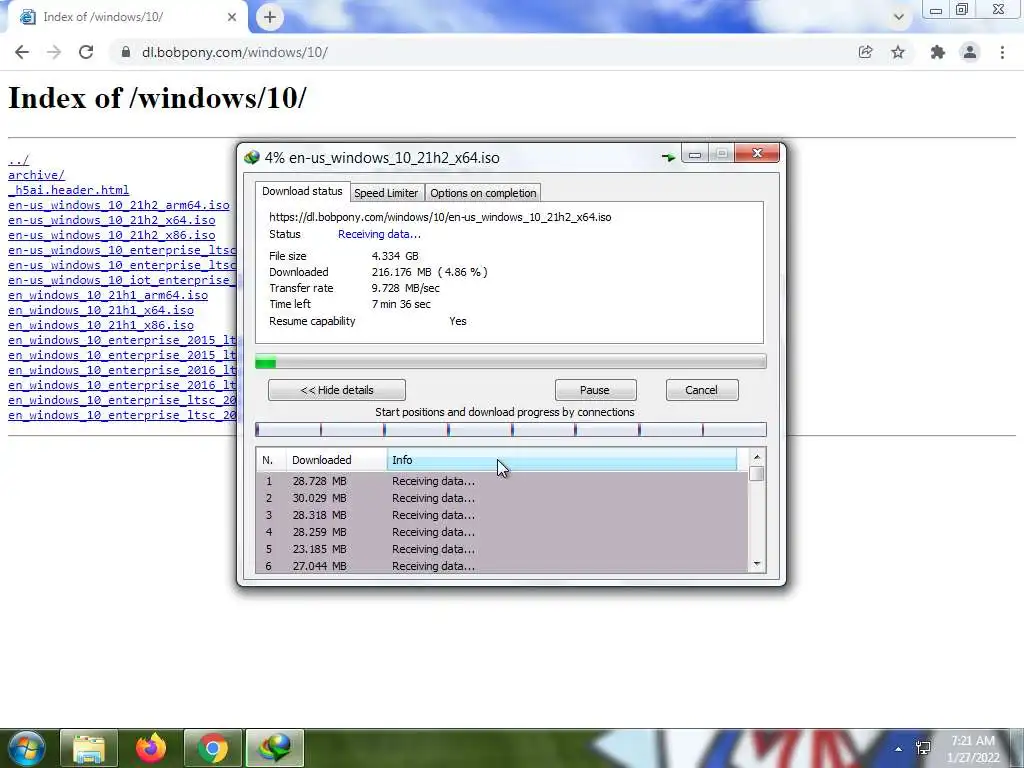The image size is (1024, 768).
Task: Click en-us_windows_10_21h2_arm64.iso link
Action: click(x=119, y=205)
